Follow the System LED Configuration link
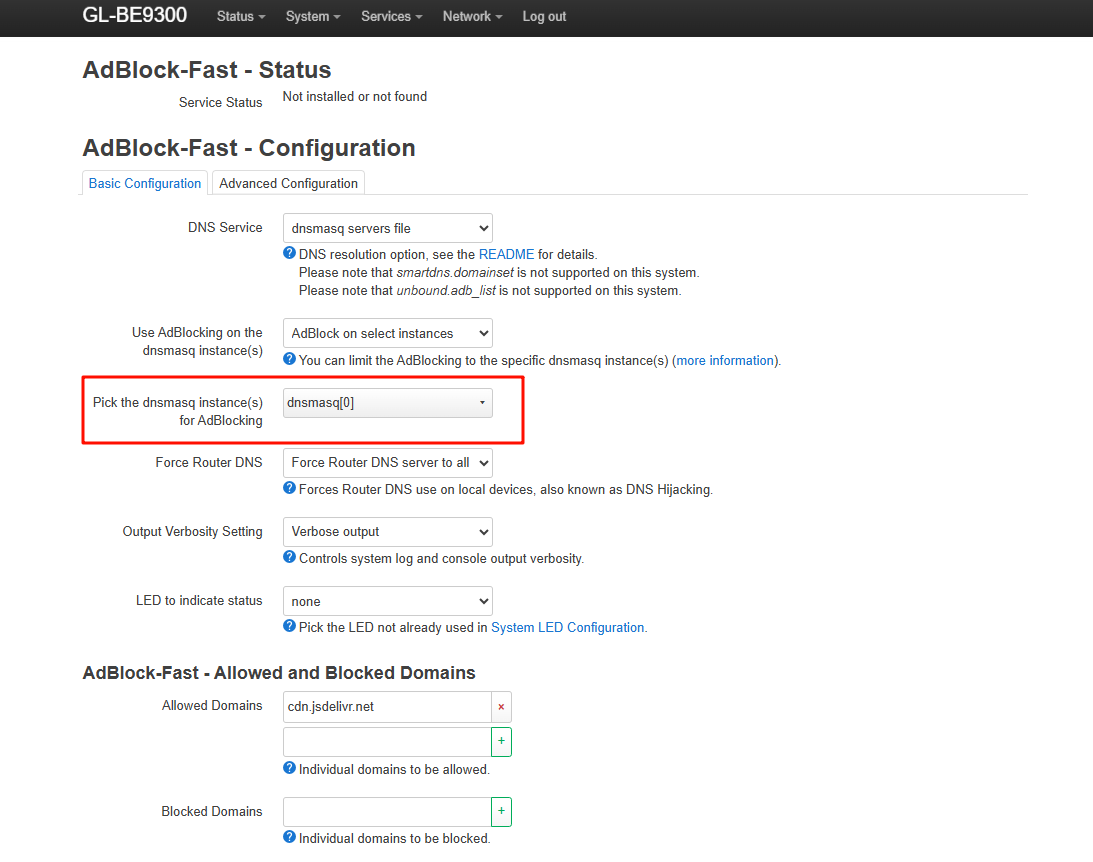This screenshot has height=862, width=1093. coord(567,628)
